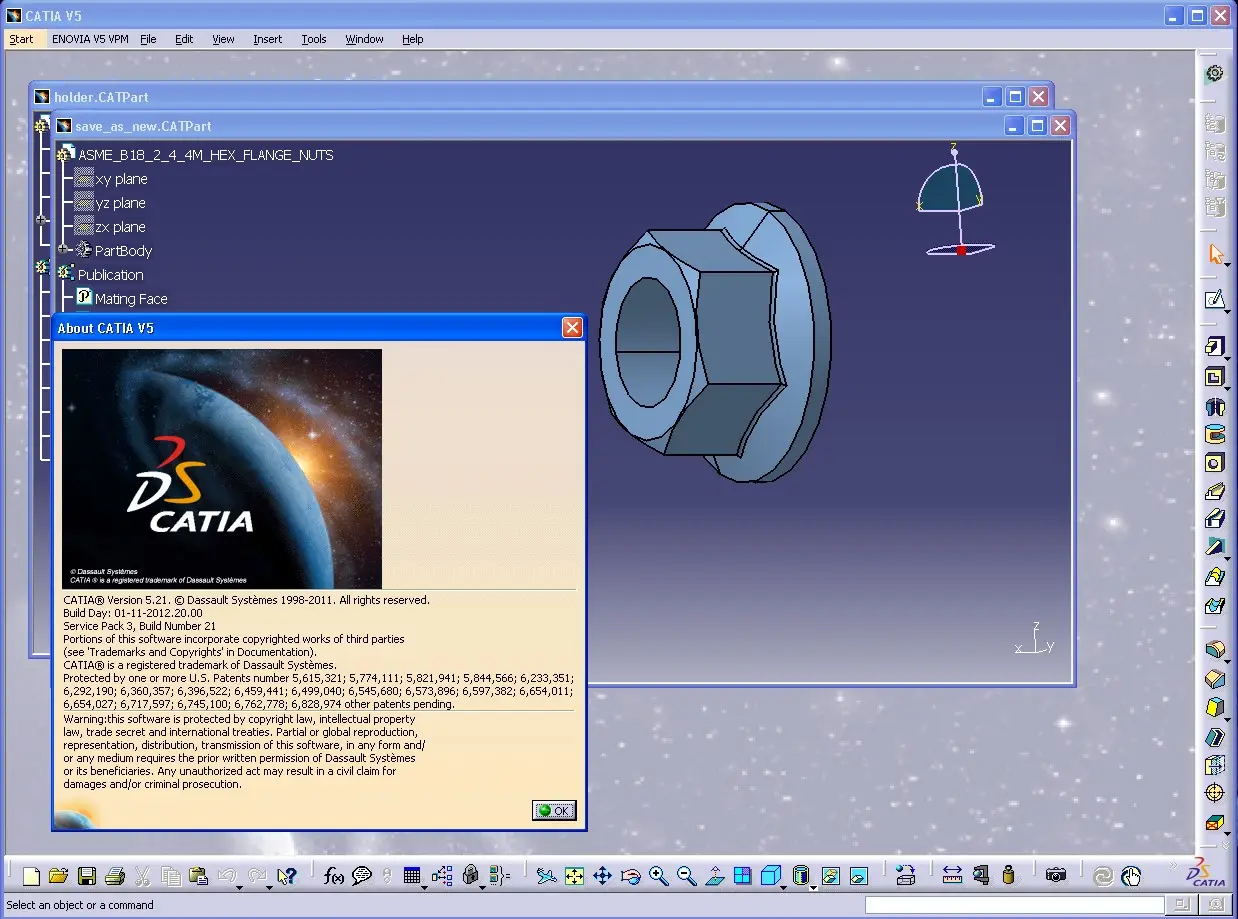1238x919 pixels.
Task: Click the target crosshair icon in right toolbar
Action: coord(1215,793)
